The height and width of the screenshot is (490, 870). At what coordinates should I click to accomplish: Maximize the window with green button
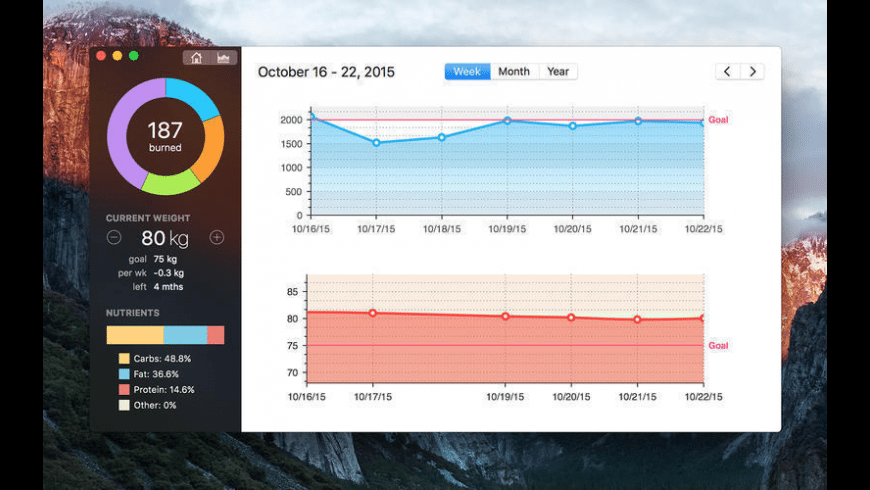pyautogui.click(x=134, y=55)
